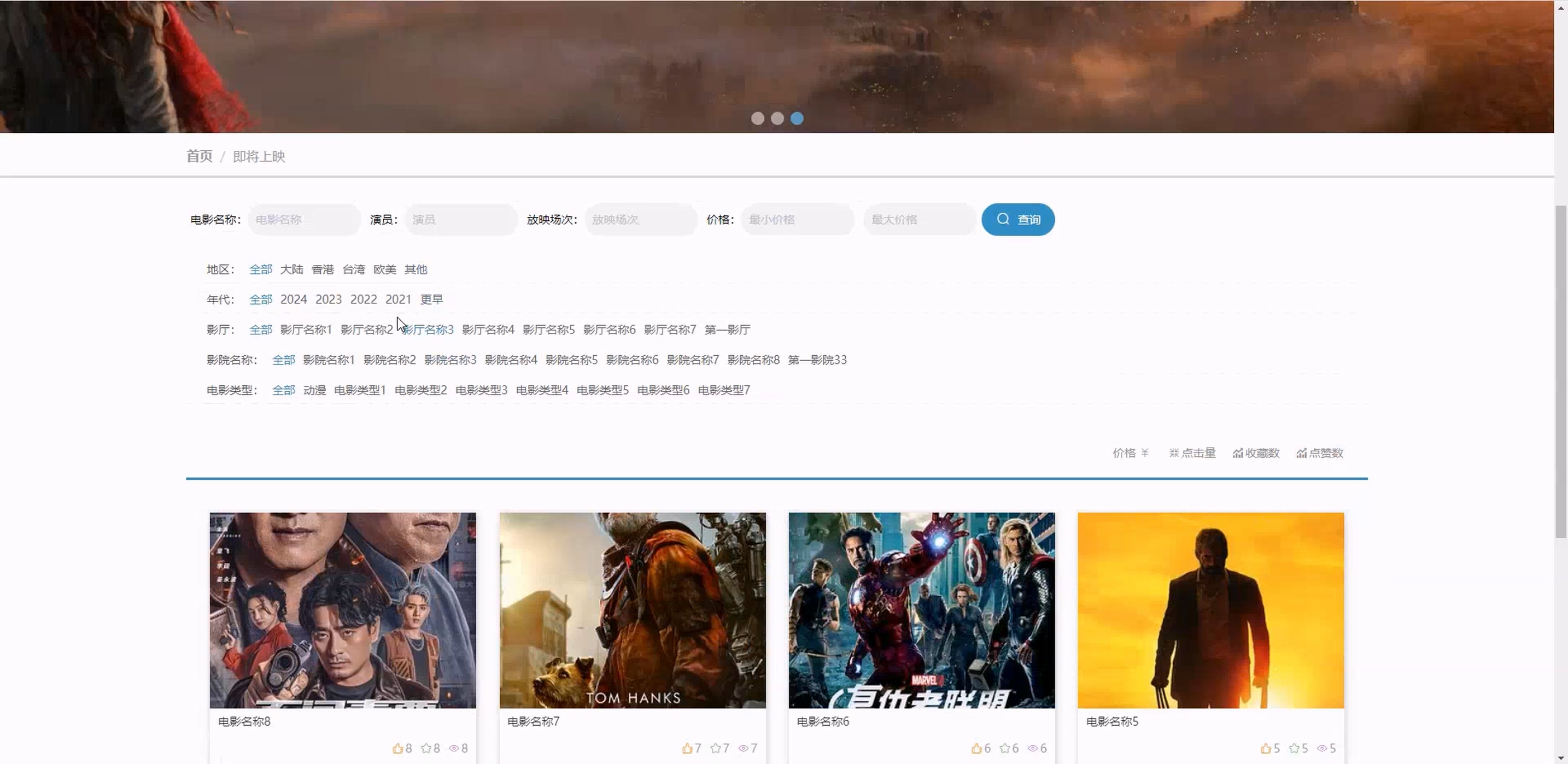Sort by 点击量 click count
1568x764 pixels.
pyautogui.click(x=1192, y=453)
